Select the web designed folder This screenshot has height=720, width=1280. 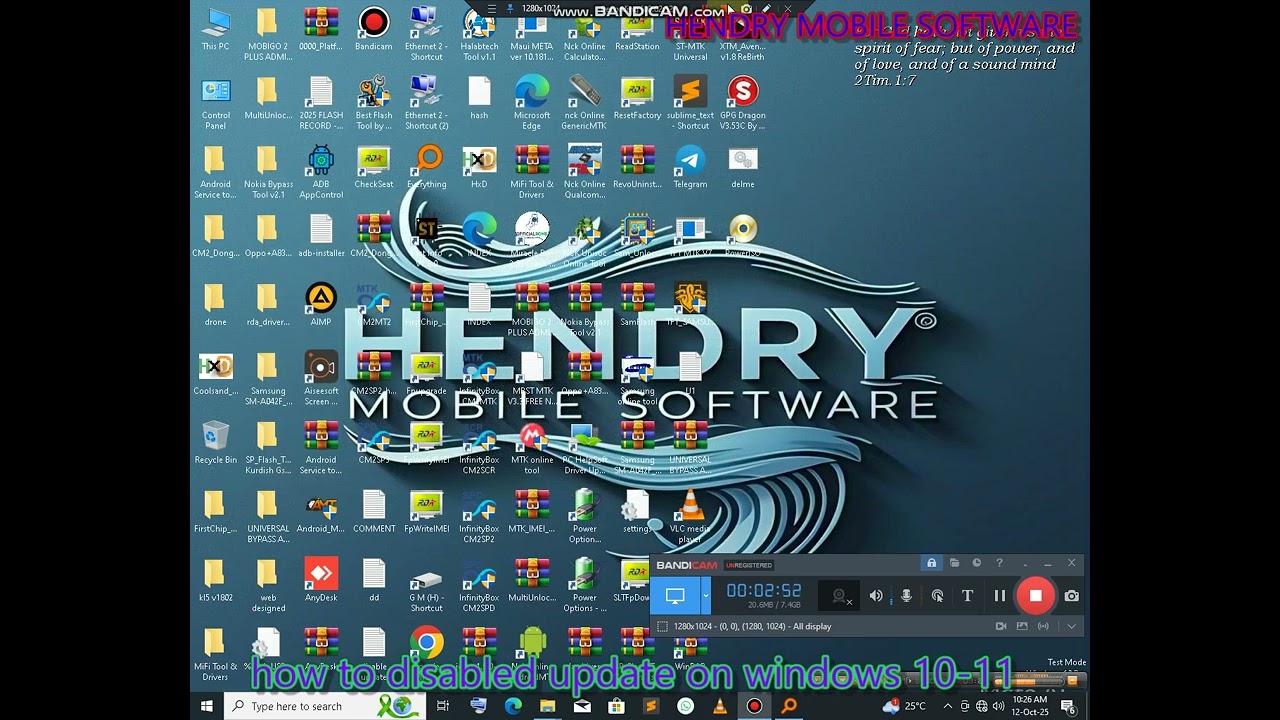(x=268, y=586)
